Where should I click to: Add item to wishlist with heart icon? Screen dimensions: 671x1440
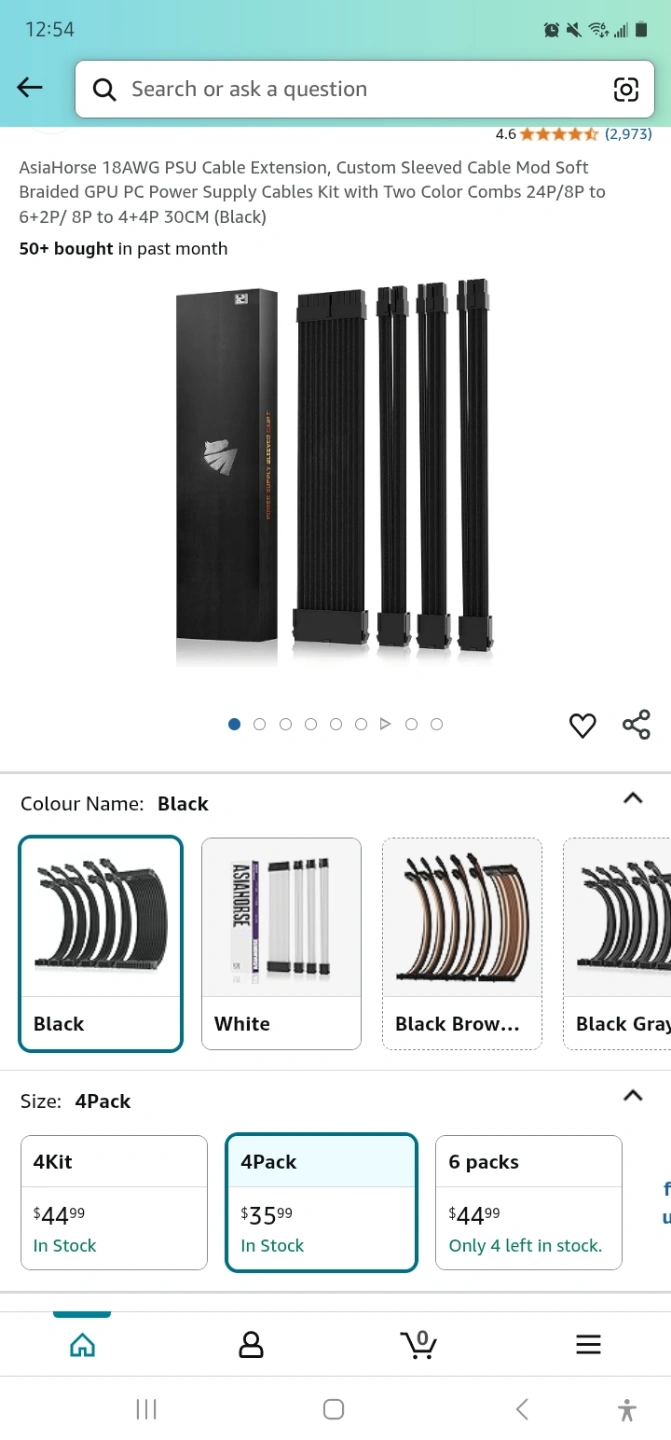pos(582,725)
